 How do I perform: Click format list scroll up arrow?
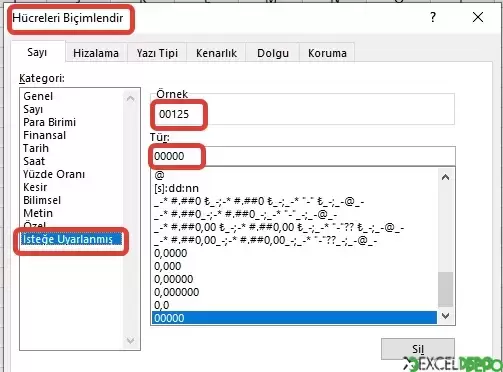point(445,177)
